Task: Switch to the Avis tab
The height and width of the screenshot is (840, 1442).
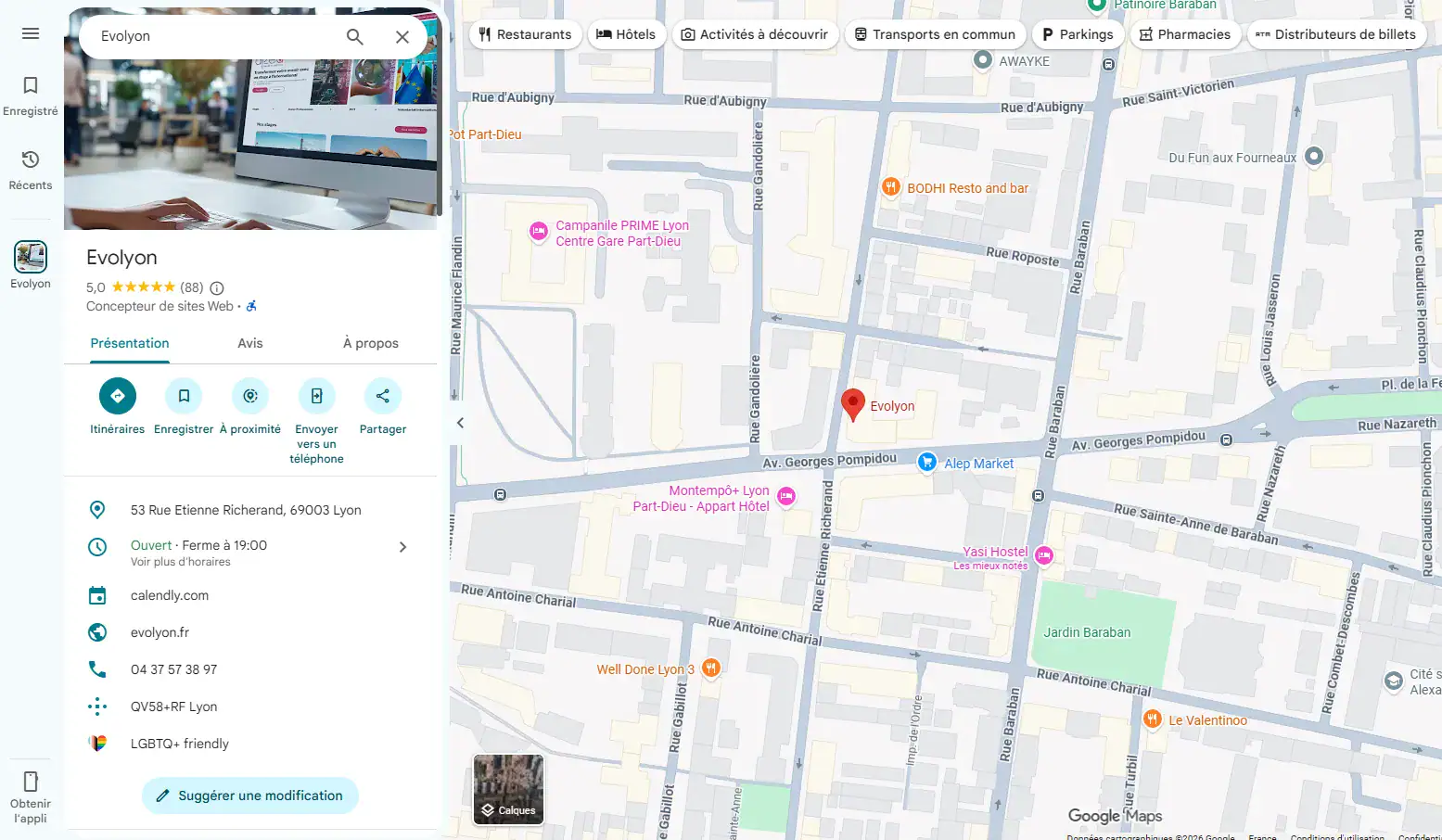Action: point(250,343)
